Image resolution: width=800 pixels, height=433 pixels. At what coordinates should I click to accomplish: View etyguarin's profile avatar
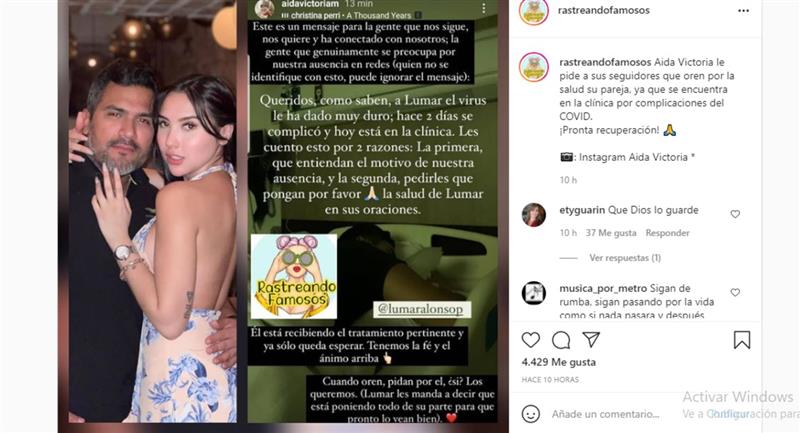pos(534,215)
